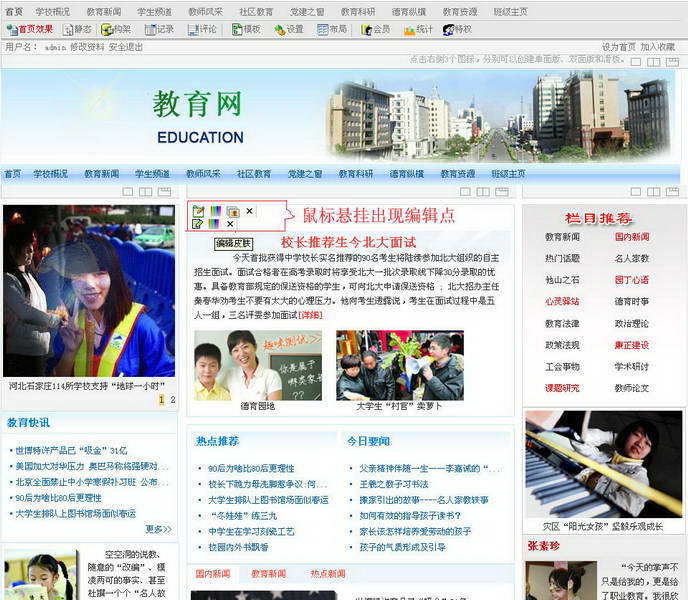The width and height of the screenshot is (688, 600).
Task: Click the lower-row rainbow skin color icon in the hover toolbar
Action: coord(213,224)
